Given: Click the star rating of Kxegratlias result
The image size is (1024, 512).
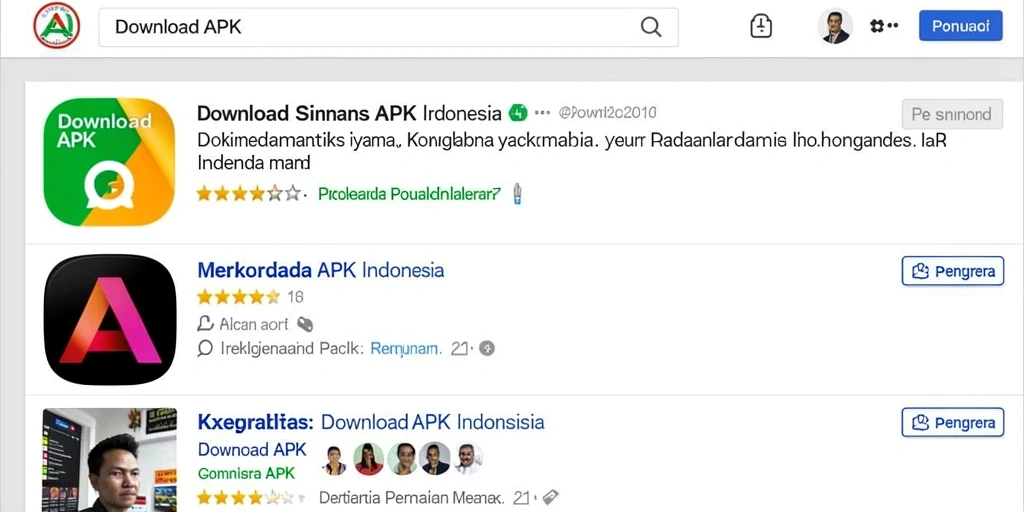Looking at the screenshot, I should point(251,498).
